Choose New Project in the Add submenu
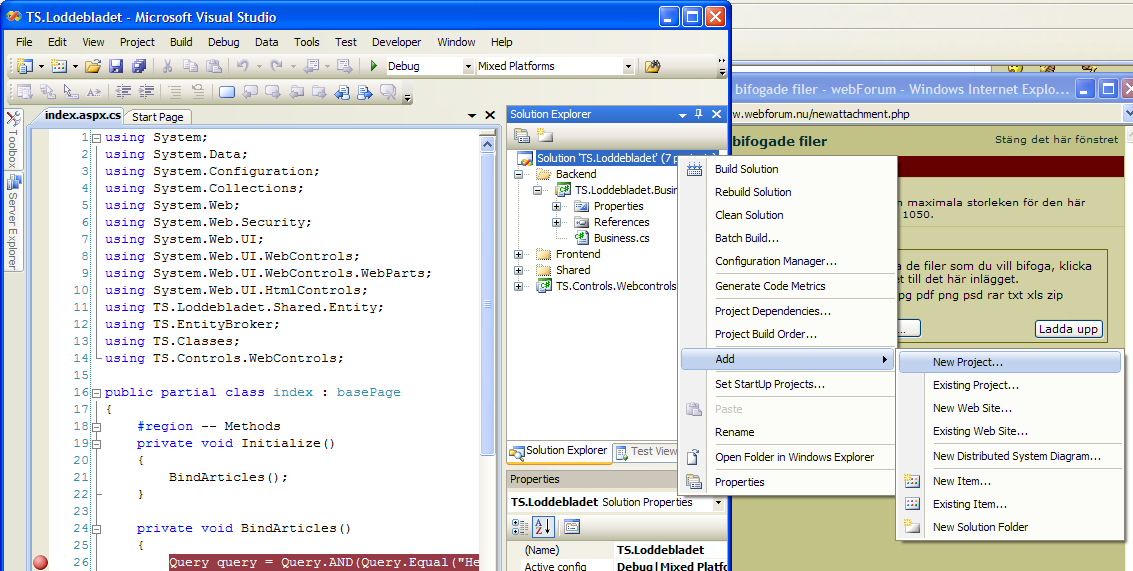The width and height of the screenshot is (1133, 571). 1009,362
